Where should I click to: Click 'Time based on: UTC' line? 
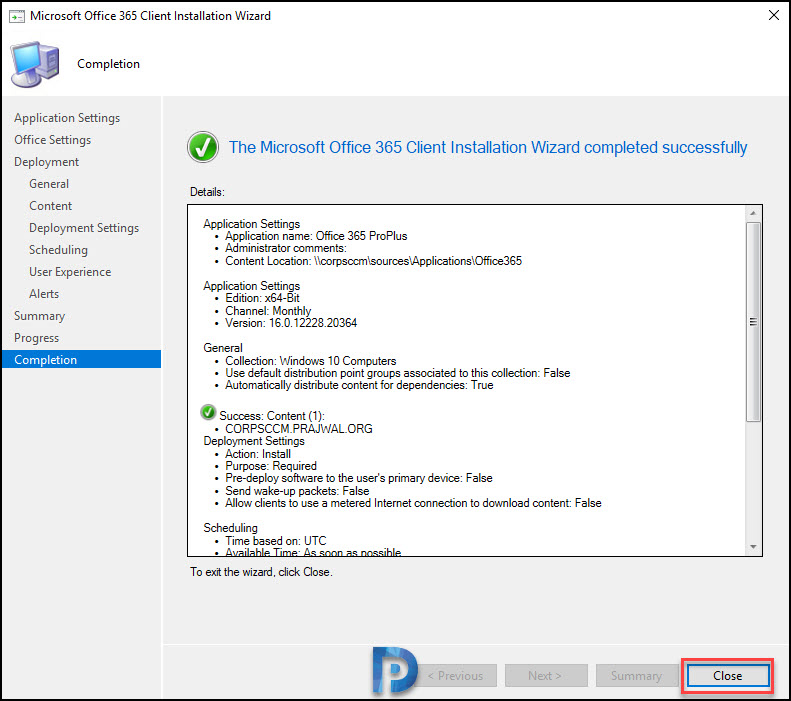point(275,541)
